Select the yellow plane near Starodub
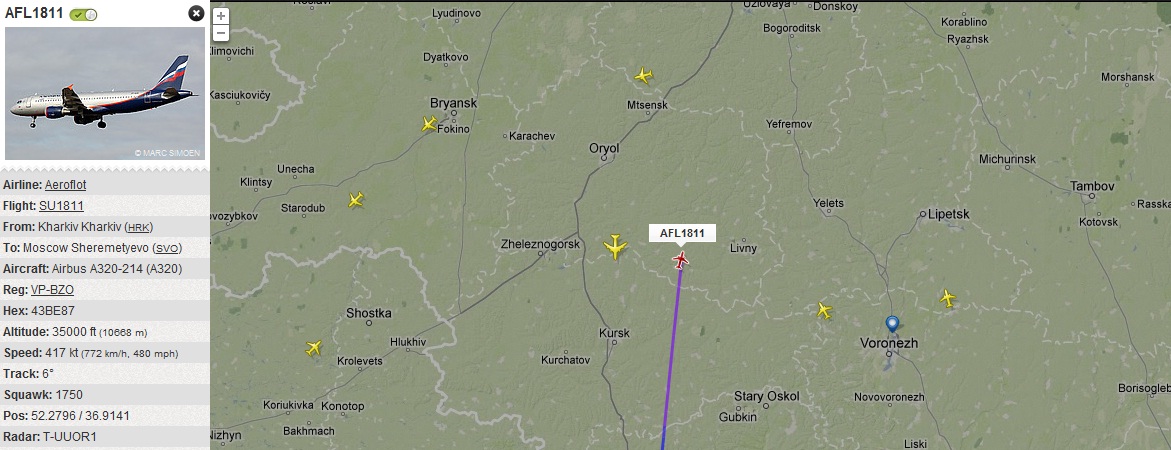 (x=356, y=199)
